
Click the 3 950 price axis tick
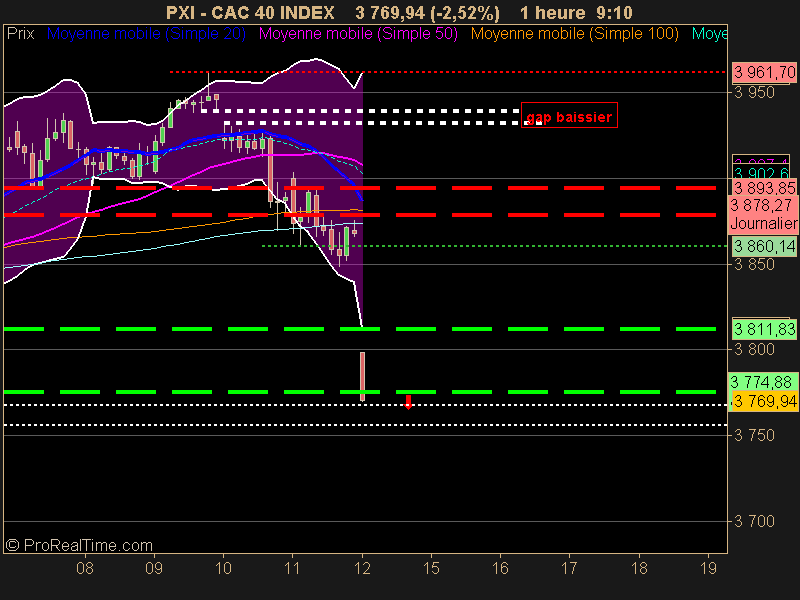coord(754,93)
